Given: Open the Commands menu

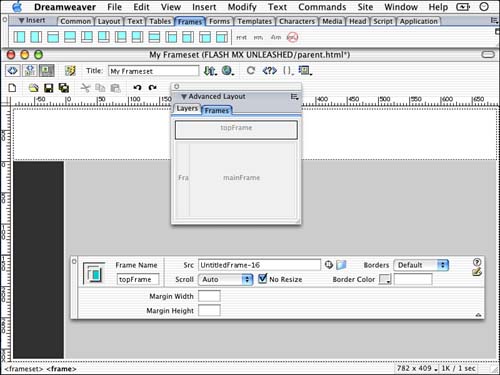Looking at the screenshot, I should (322, 7).
